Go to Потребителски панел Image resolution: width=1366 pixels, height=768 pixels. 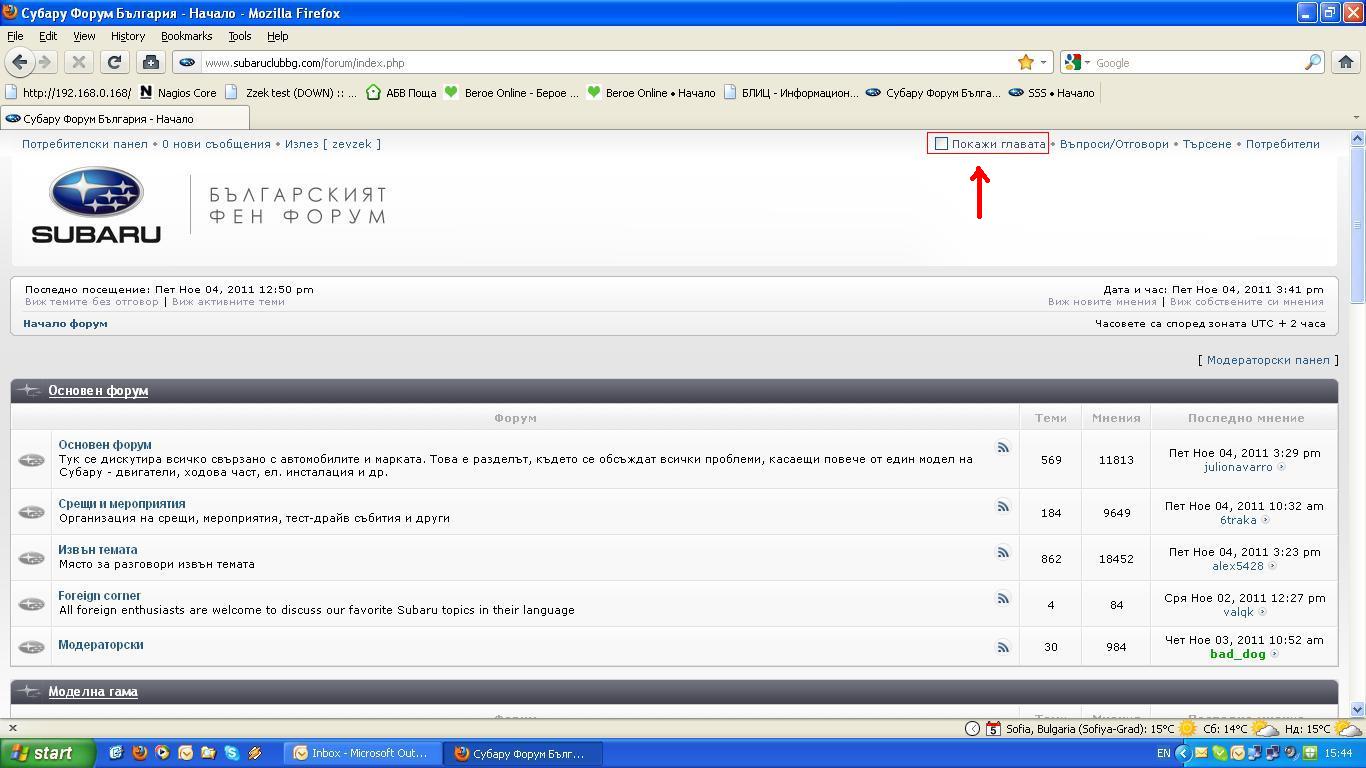tap(85, 144)
